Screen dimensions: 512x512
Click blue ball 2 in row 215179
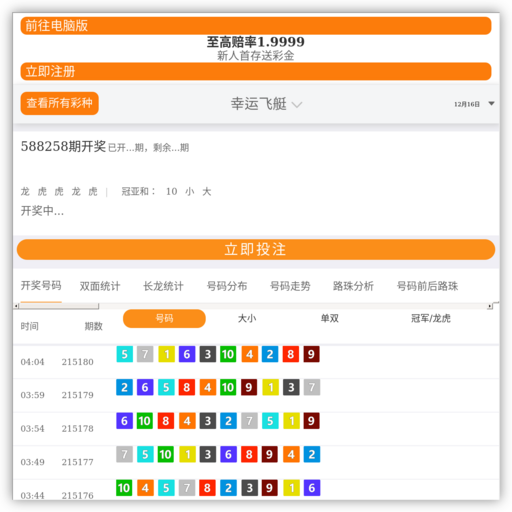tap(125, 387)
